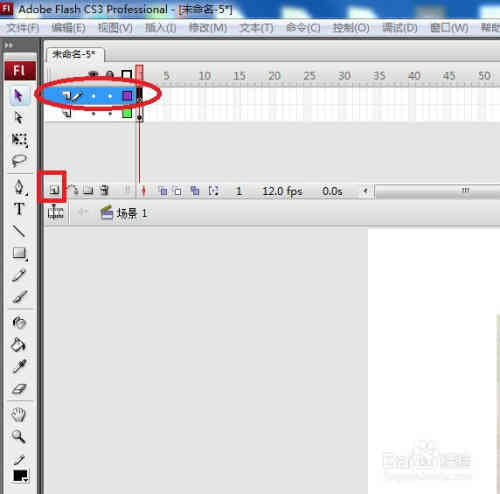Image resolution: width=500 pixels, height=494 pixels.
Task: Switch to the 未命名-5* document tab
Action: tap(75, 55)
